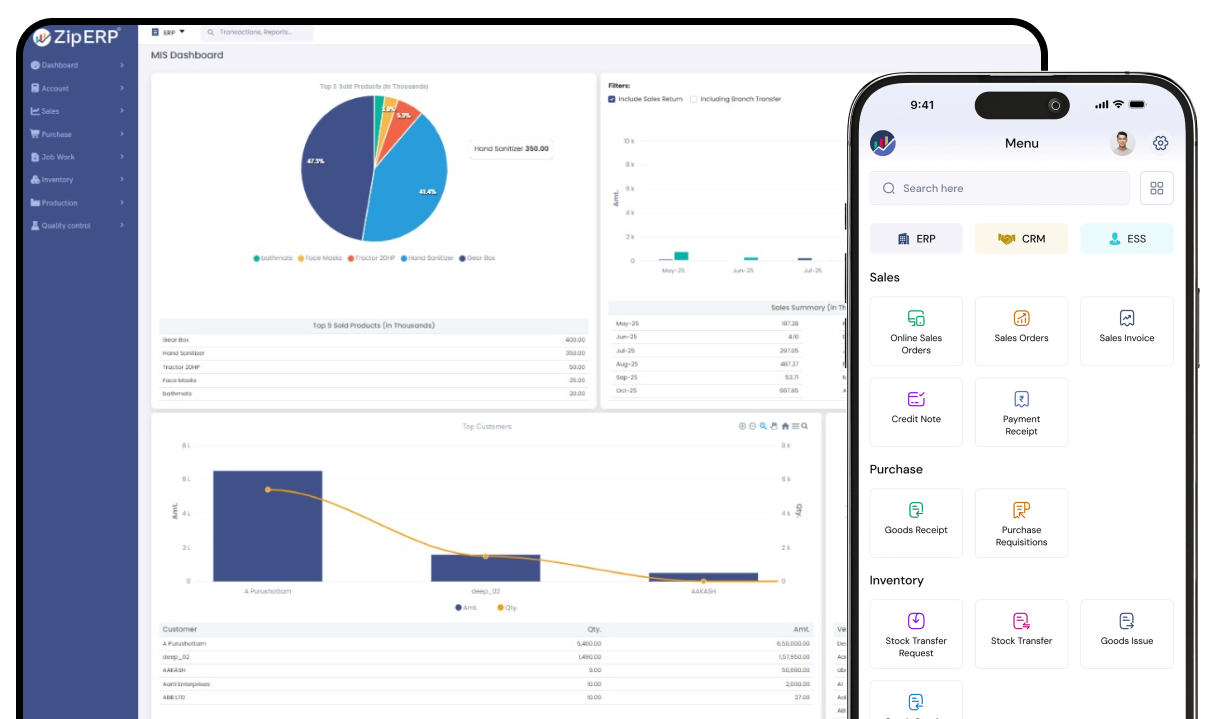Click the Transactions, Reports search field
1213x719 pixels.
(257, 32)
